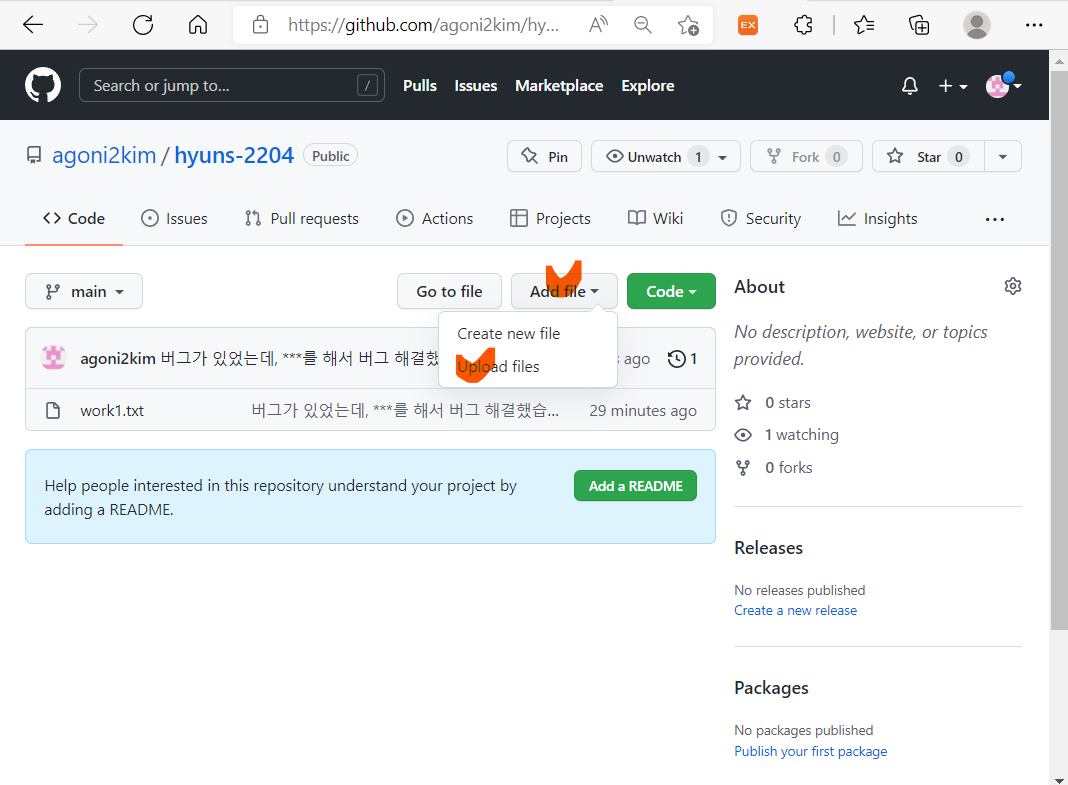The width and height of the screenshot is (1068, 785).
Task: Open the Security tab
Action: [760, 219]
